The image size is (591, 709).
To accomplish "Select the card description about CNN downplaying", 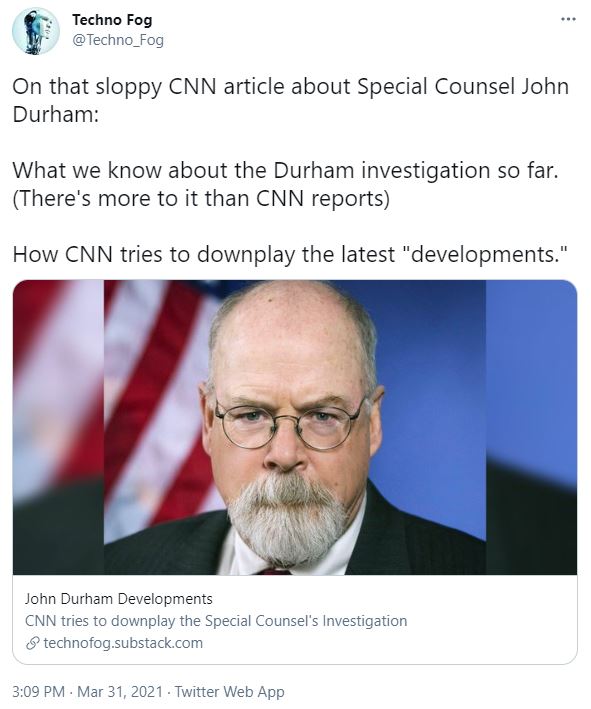I will (x=216, y=621).
